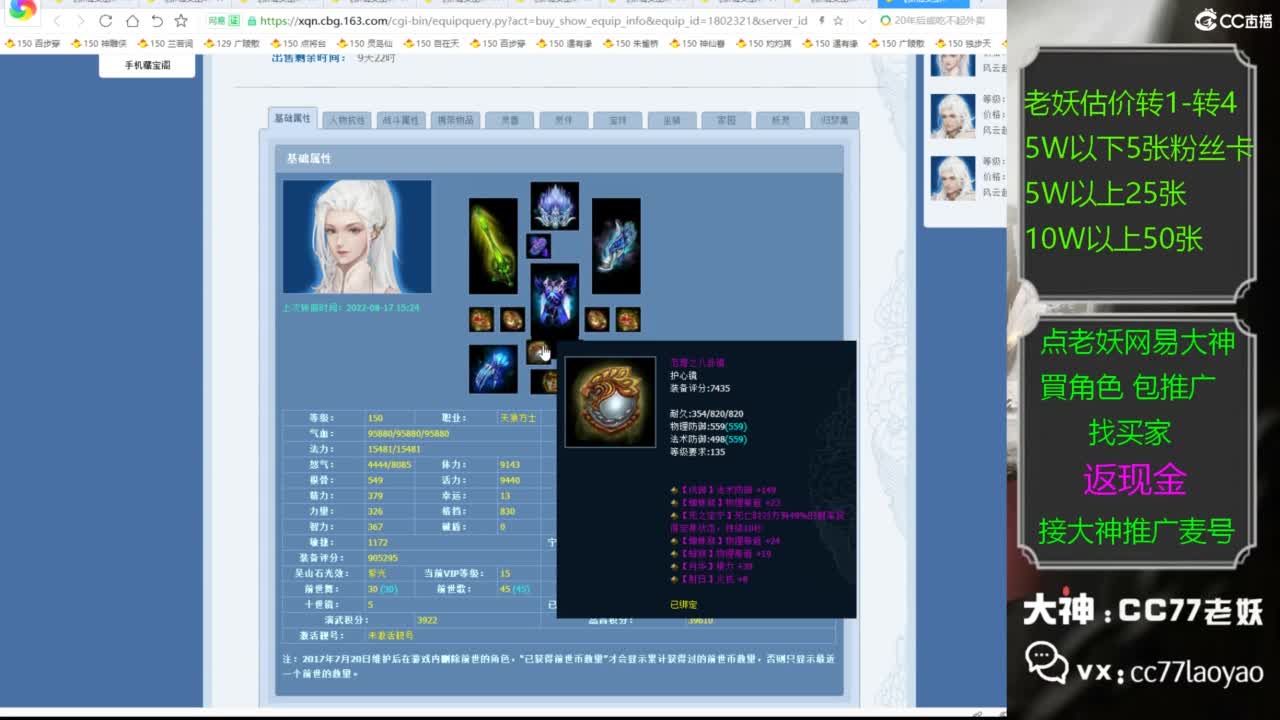Open the '150 独步天' bookmark
Image resolution: width=1280 pixels, height=720 pixels.
point(963,44)
